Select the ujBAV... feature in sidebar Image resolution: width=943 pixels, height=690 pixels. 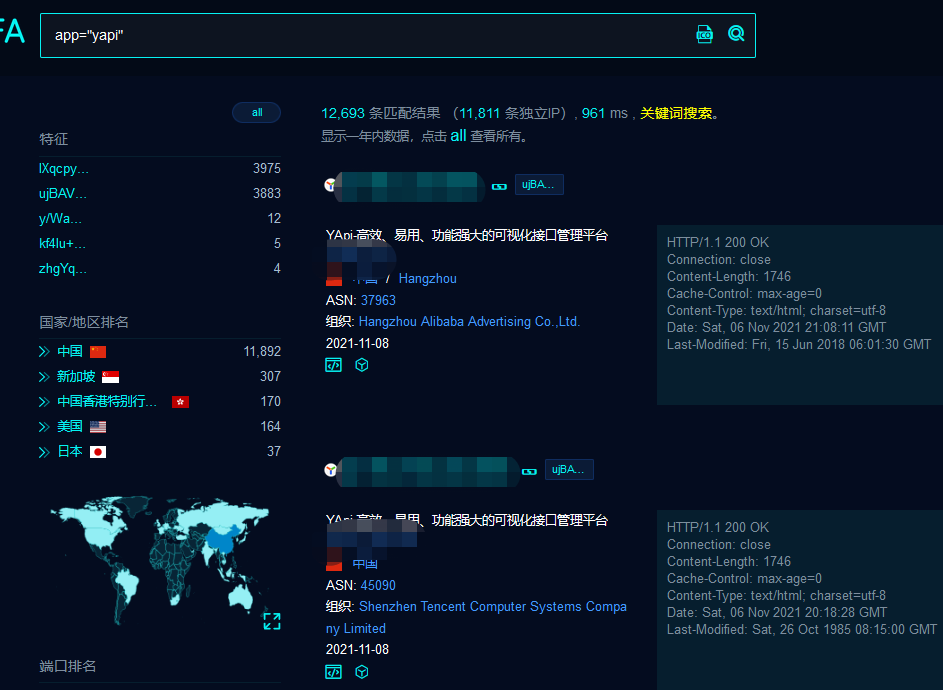pos(63,193)
